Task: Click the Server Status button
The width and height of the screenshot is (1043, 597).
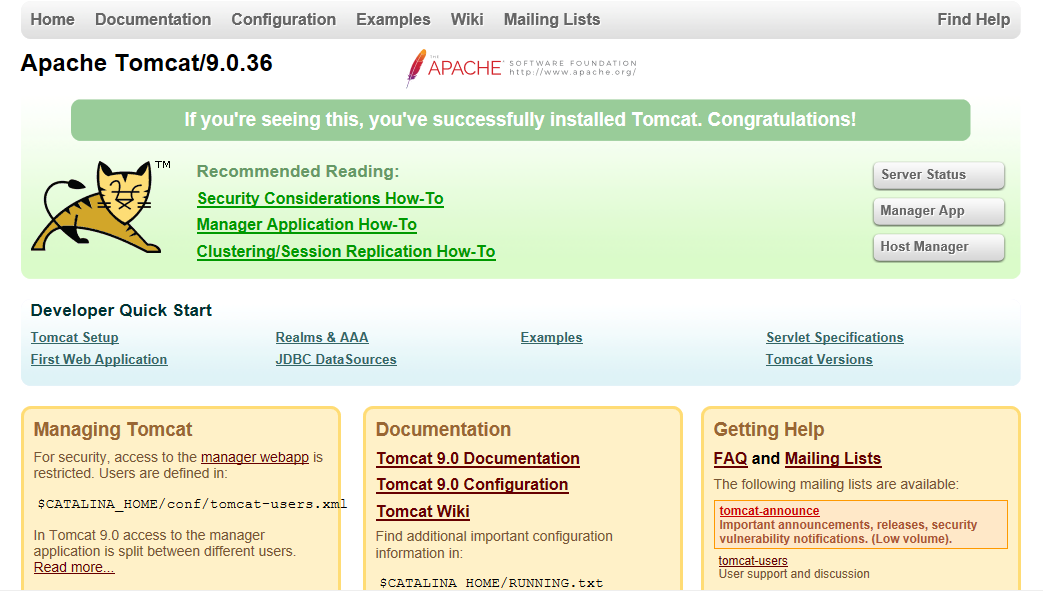Action: click(939, 175)
